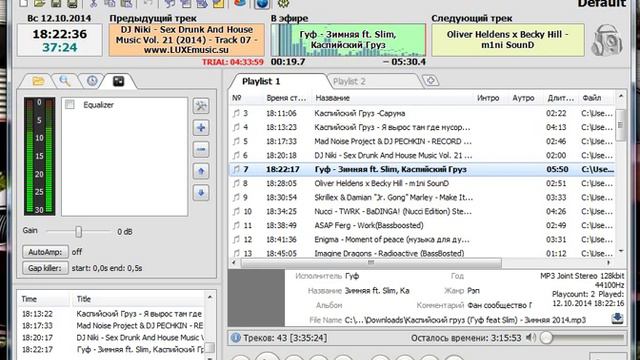640x360 pixels.
Task: Select track 6 DJ Niki Sex Drunk row
Action: [422, 155]
